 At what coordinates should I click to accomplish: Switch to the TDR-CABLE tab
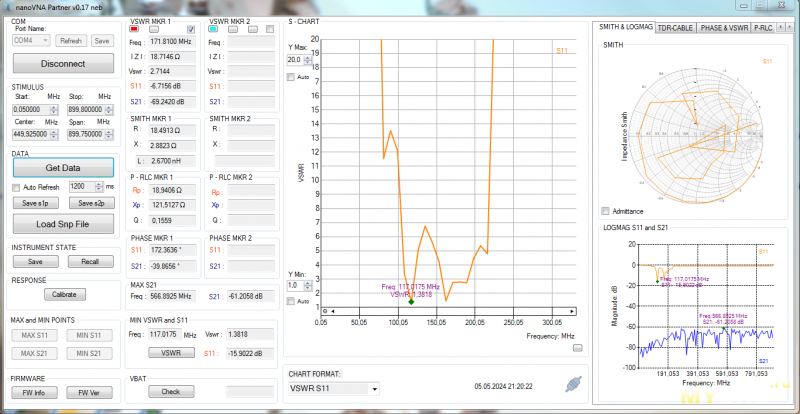[678, 27]
